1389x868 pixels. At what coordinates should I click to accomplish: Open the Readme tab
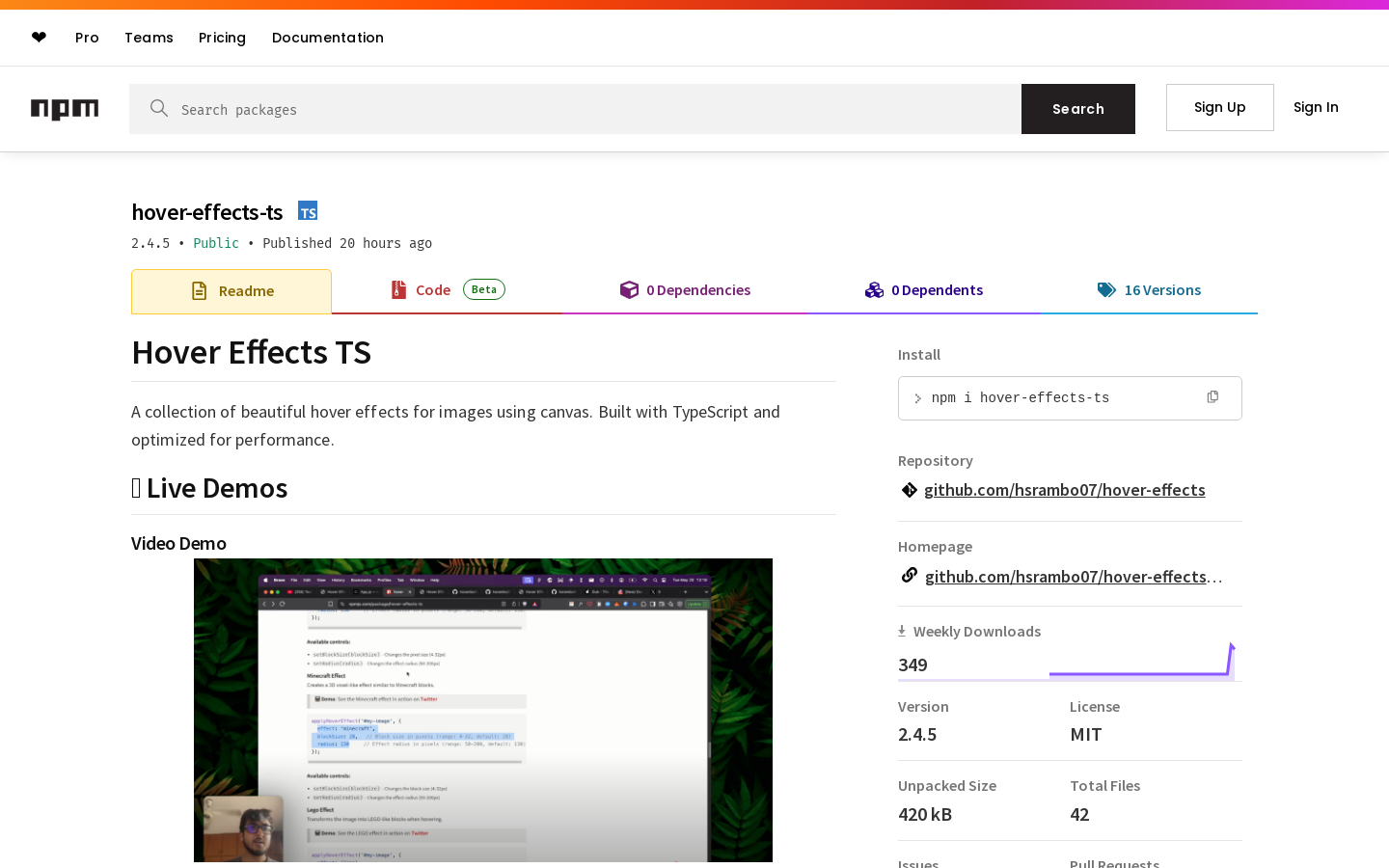tap(231, 291)
